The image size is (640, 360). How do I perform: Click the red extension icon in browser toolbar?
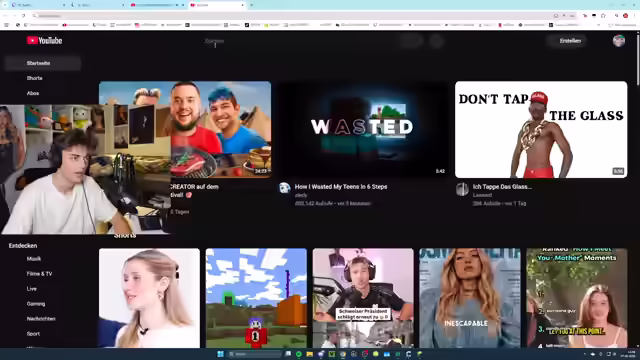click(x=625, y=16)
